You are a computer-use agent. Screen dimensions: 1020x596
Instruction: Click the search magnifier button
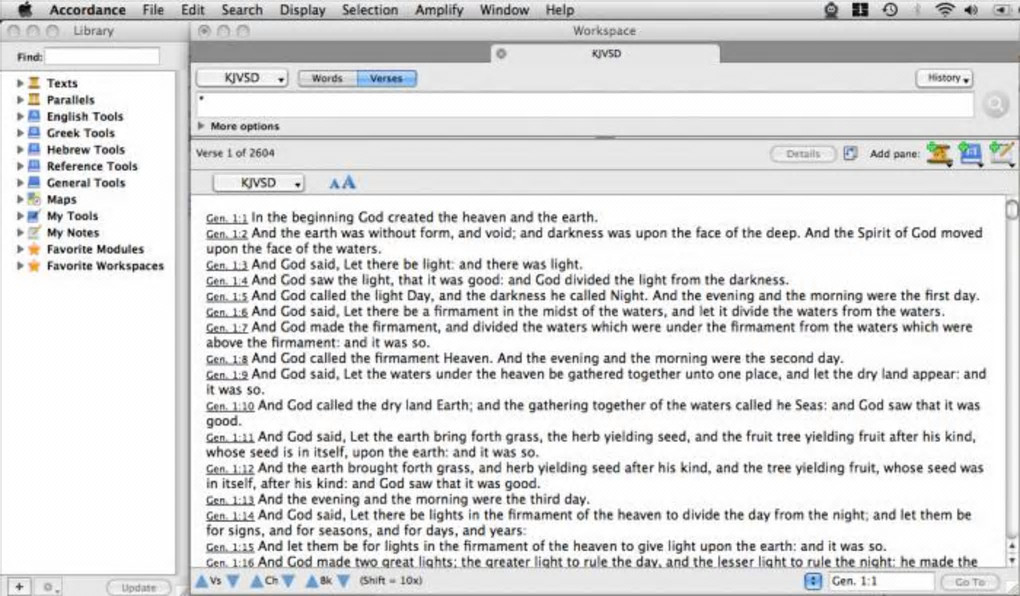[995, 105]
